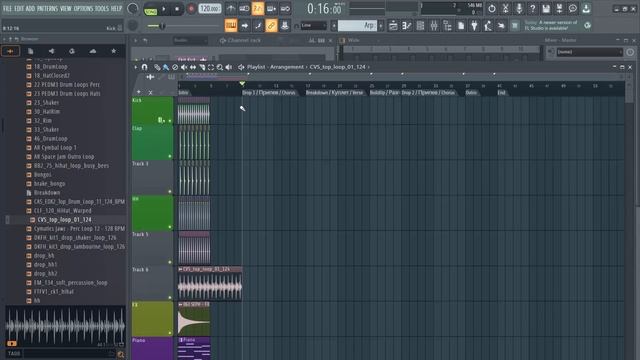This screenshot has height=360, width=640.
Task: Open the Channel rack view icon
Action: click(420, 26)
